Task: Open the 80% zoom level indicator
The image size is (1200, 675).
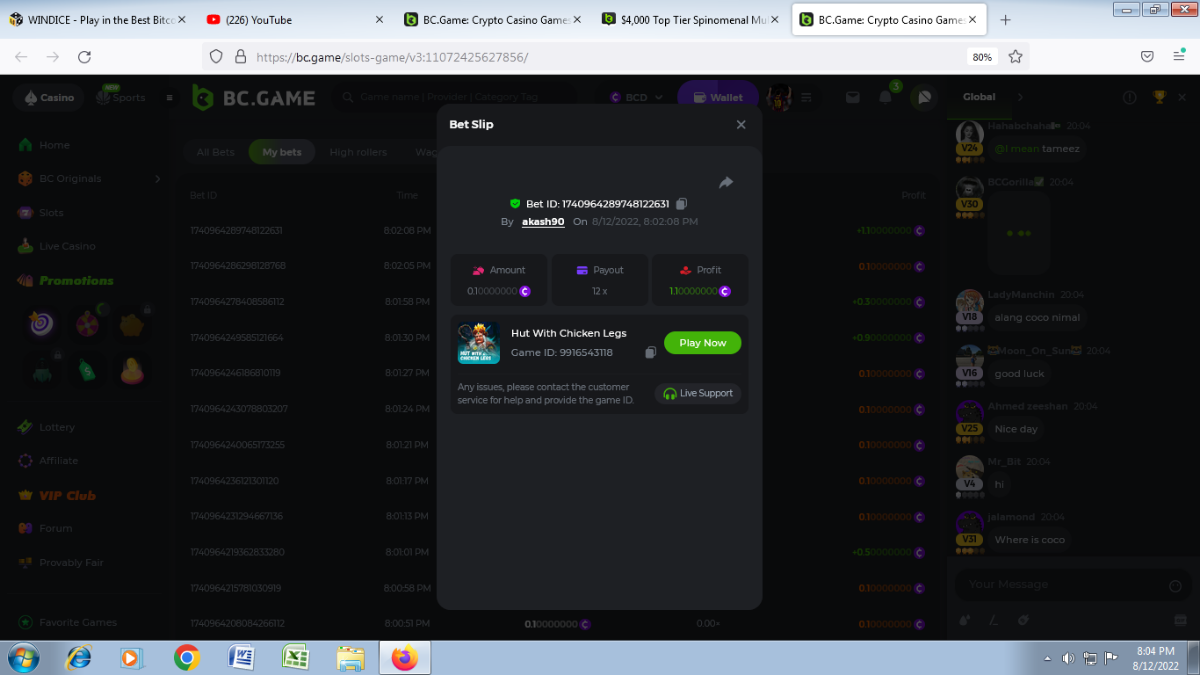Action: 982,57
